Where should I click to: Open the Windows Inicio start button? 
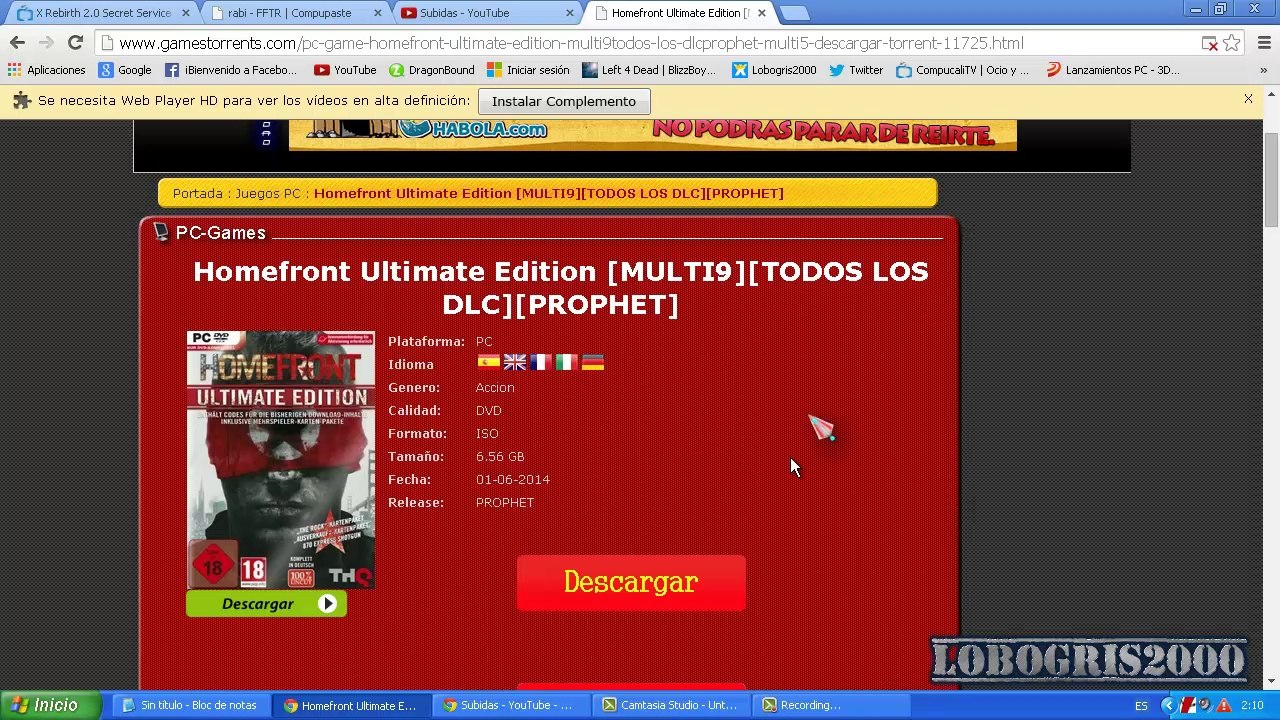(50, 705)
